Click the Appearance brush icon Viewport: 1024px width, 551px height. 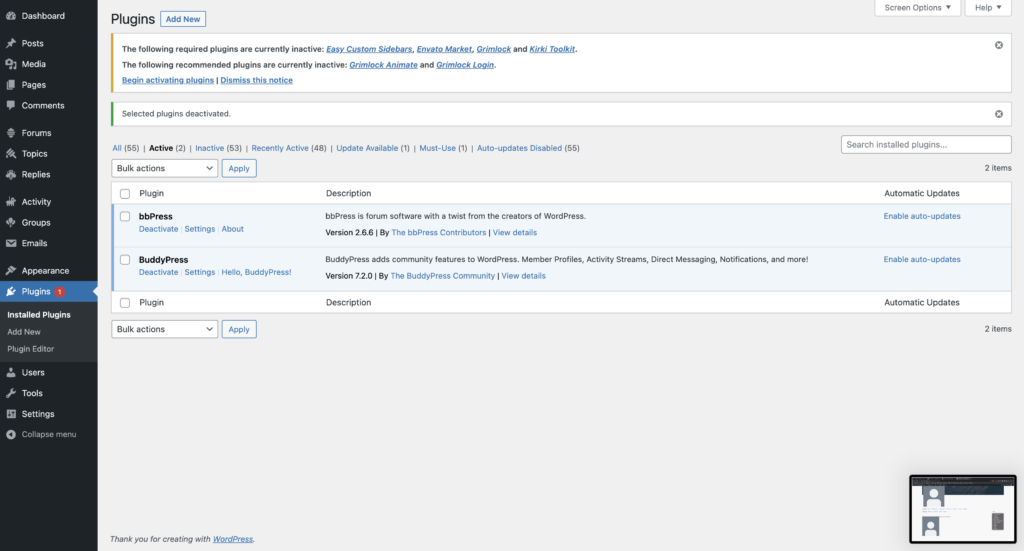pos(11,270)
